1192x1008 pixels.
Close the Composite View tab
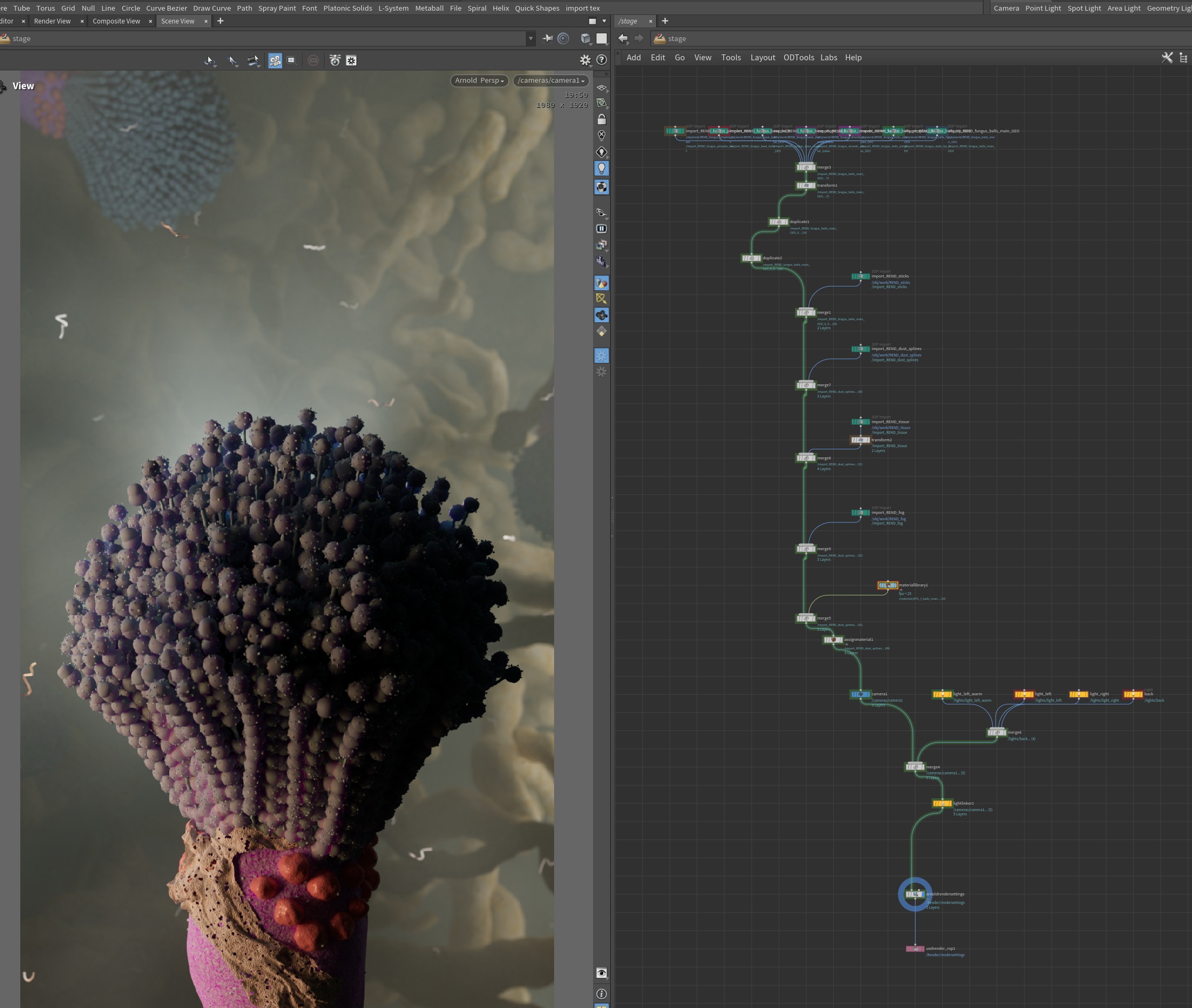pos(151,21)
